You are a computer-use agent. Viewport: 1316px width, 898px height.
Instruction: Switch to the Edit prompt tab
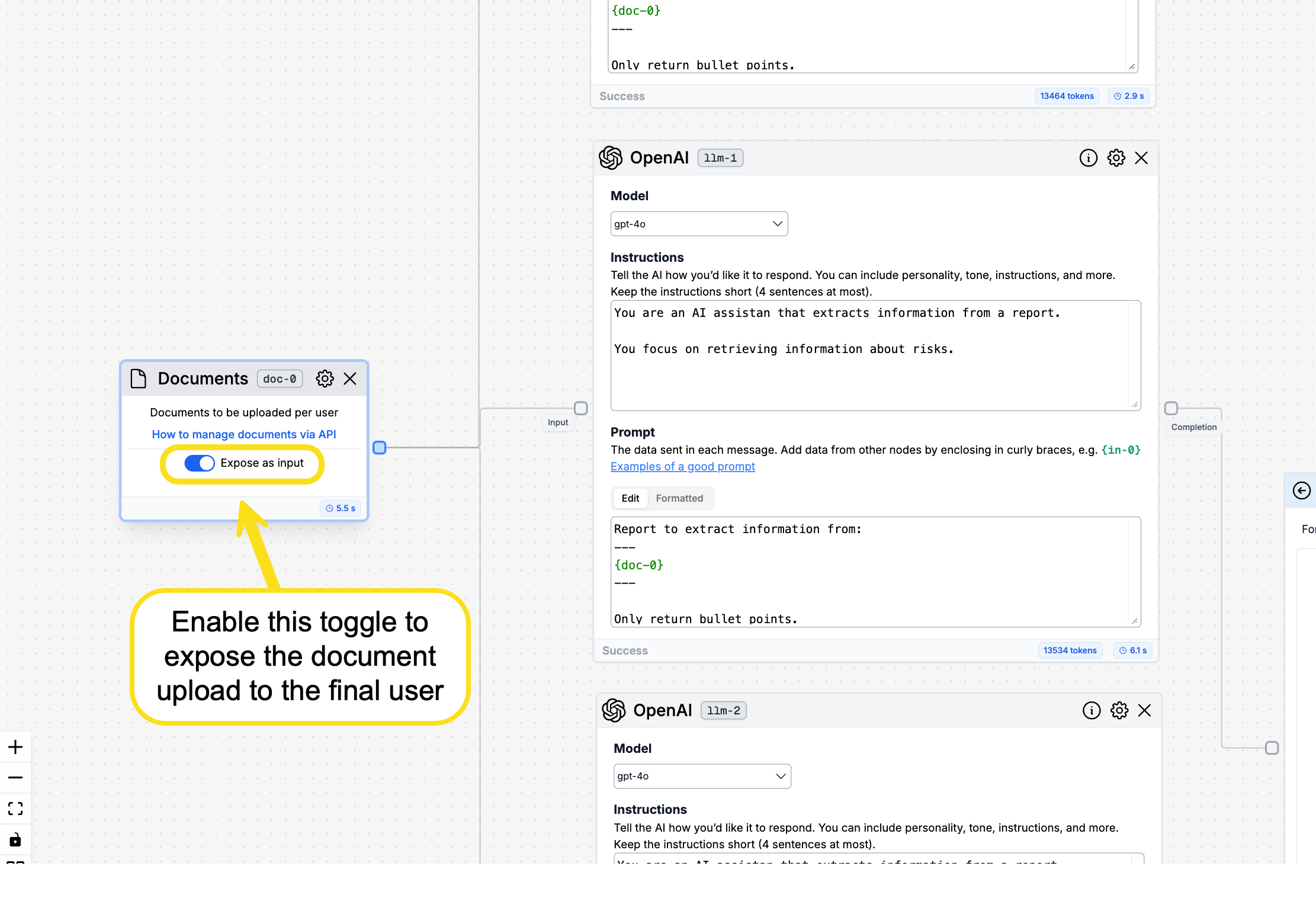(630, 498)
